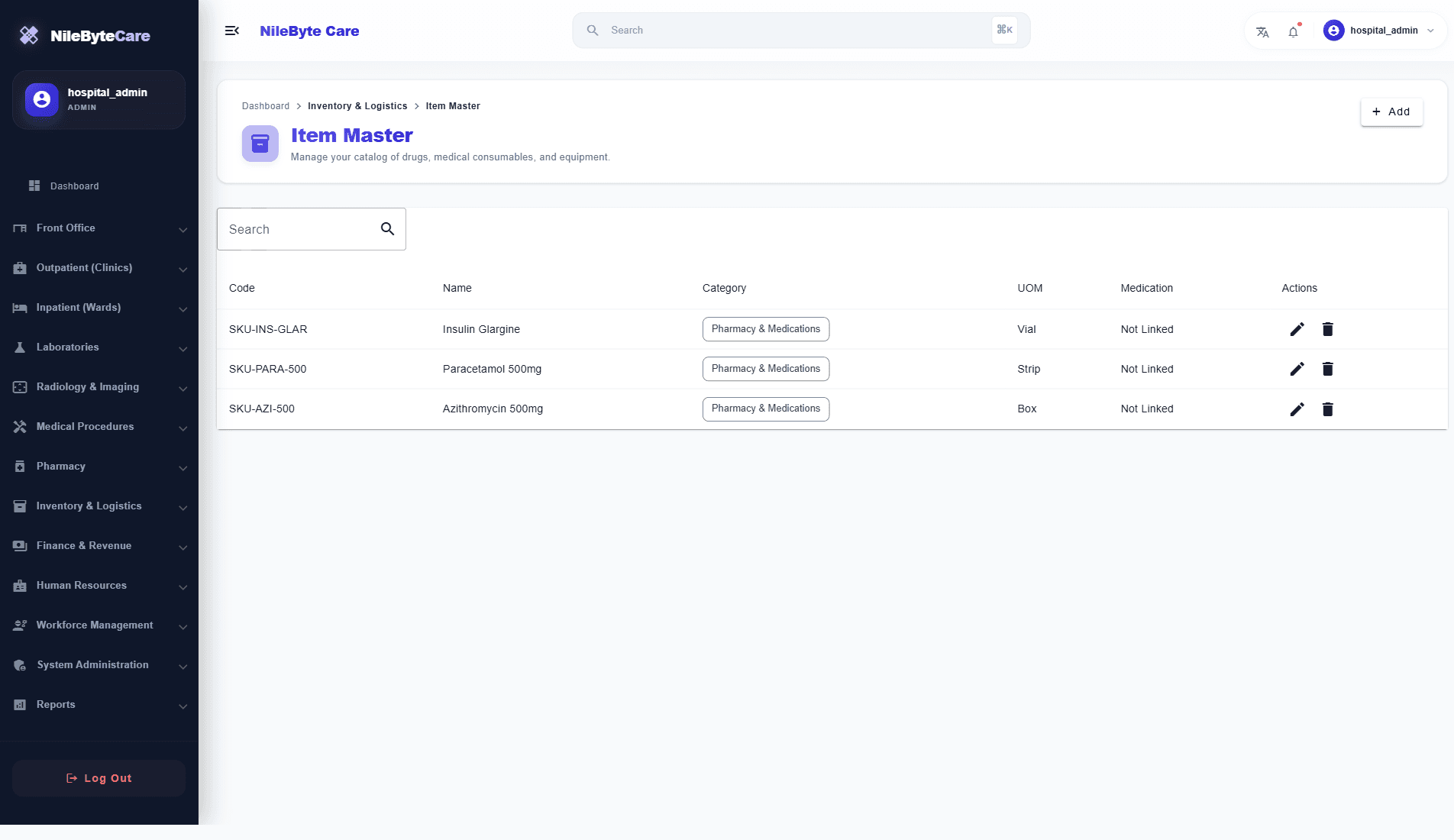Click the Add button
The width and height of the screenshot is (1454, 840).
pos(1391,111)
